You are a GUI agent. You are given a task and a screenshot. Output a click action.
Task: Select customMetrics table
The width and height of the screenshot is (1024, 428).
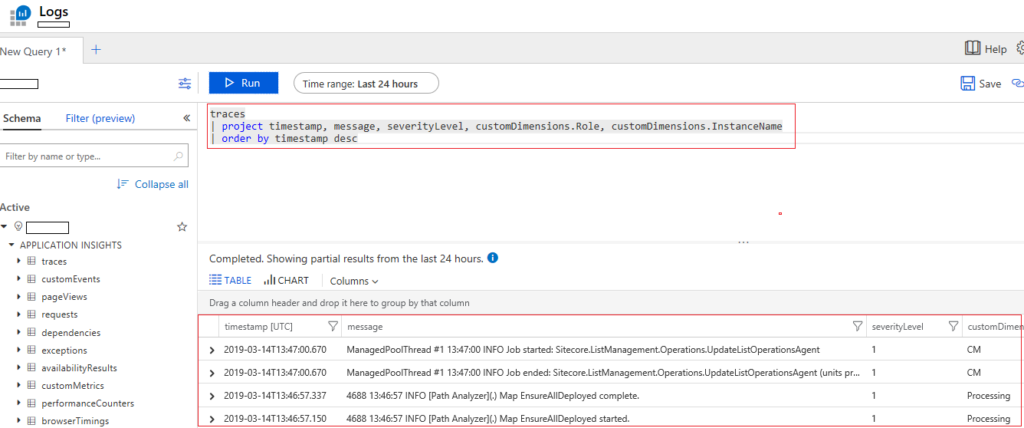(72, 386)
